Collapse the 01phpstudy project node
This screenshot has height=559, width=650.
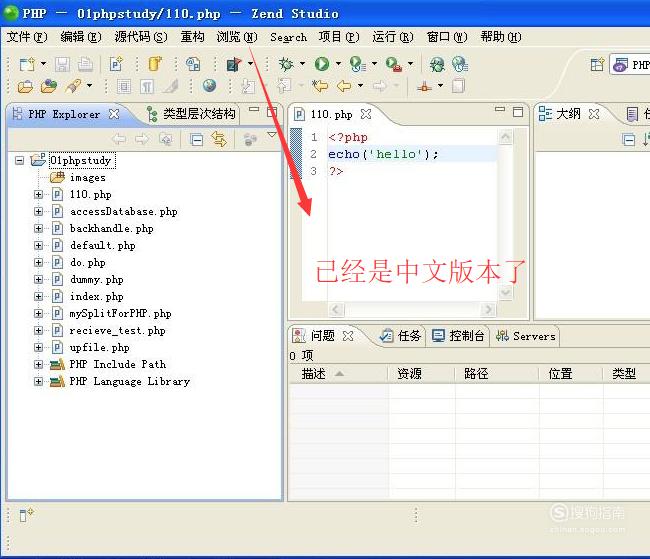(x=19, y=160)
